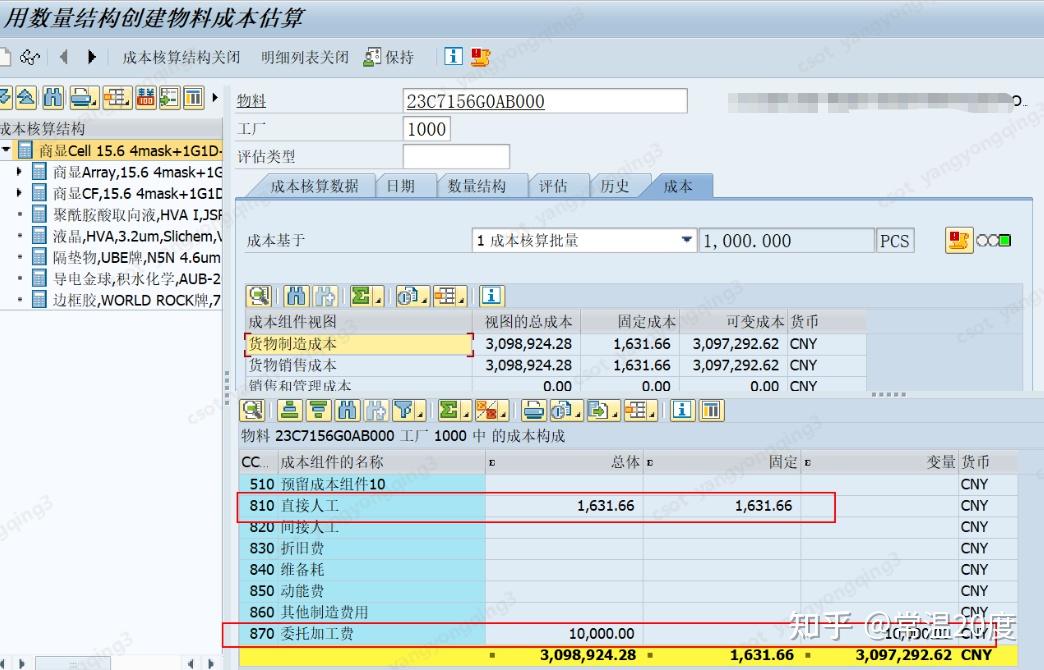This screenshot has height=670, width=1044.
Task: Click the binoculars find icon above cost rows
Action: tap(294, 296)
